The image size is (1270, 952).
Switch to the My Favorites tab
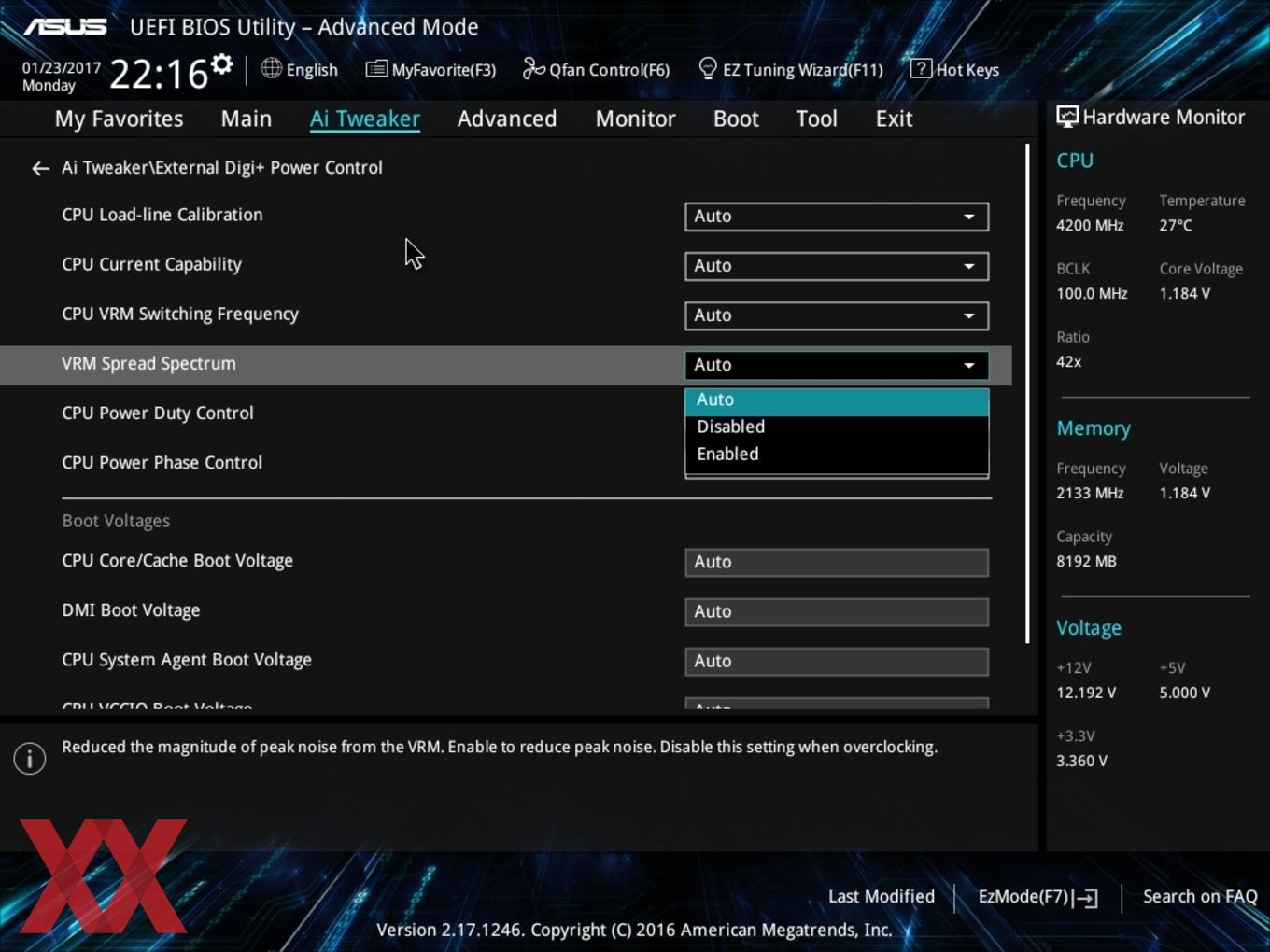pos(119,119)
